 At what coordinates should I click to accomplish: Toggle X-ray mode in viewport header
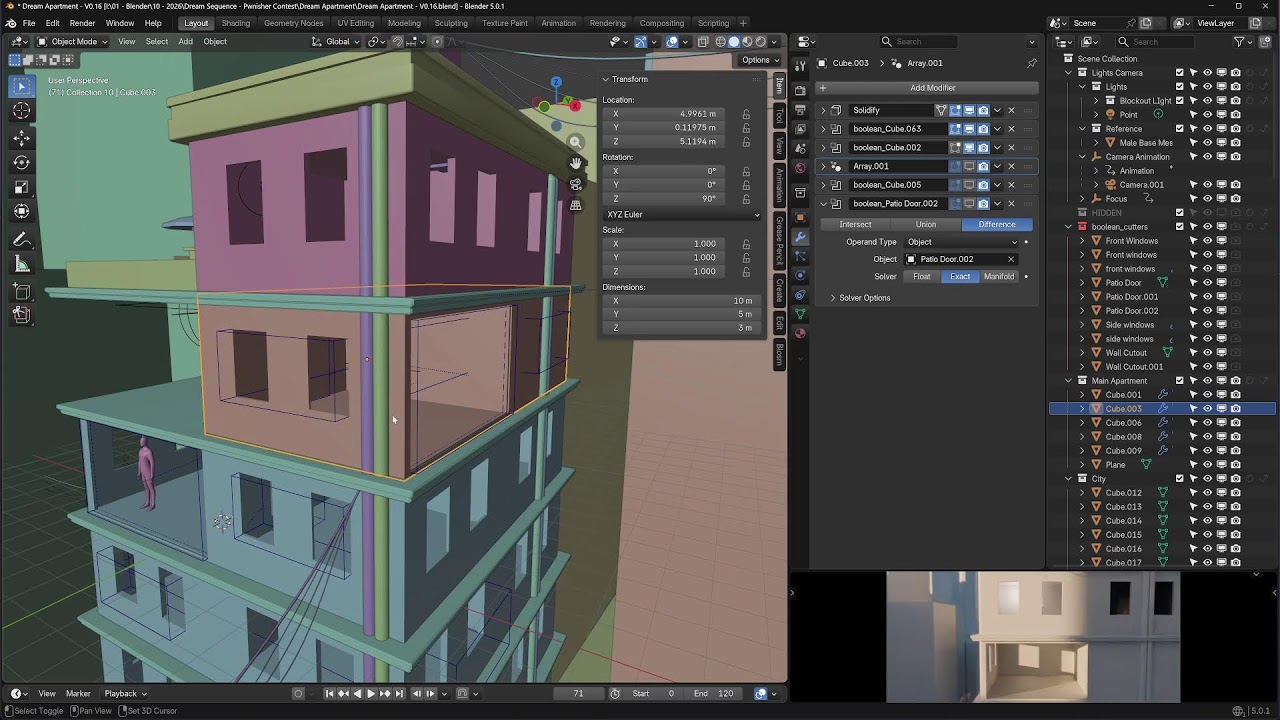703,42
